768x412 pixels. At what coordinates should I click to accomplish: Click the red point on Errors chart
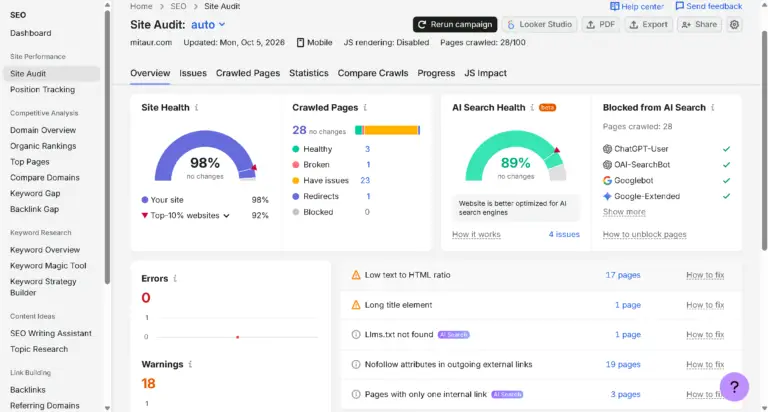(238, 337)
